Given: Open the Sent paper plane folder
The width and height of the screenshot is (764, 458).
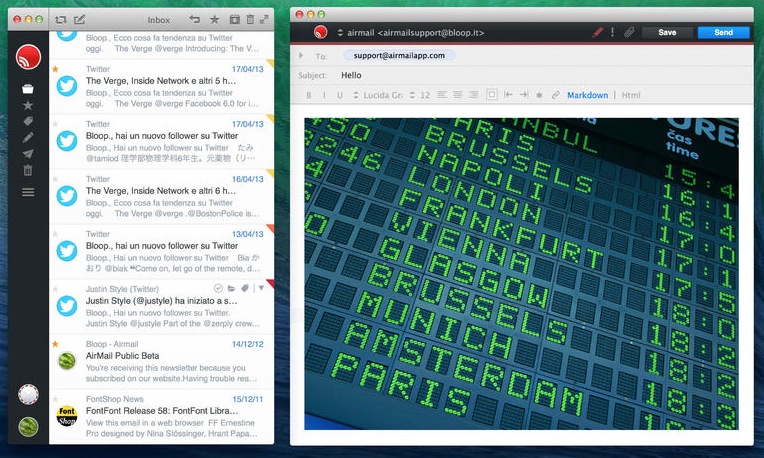Looking at the screenshot, I should (x=28, y=154).
